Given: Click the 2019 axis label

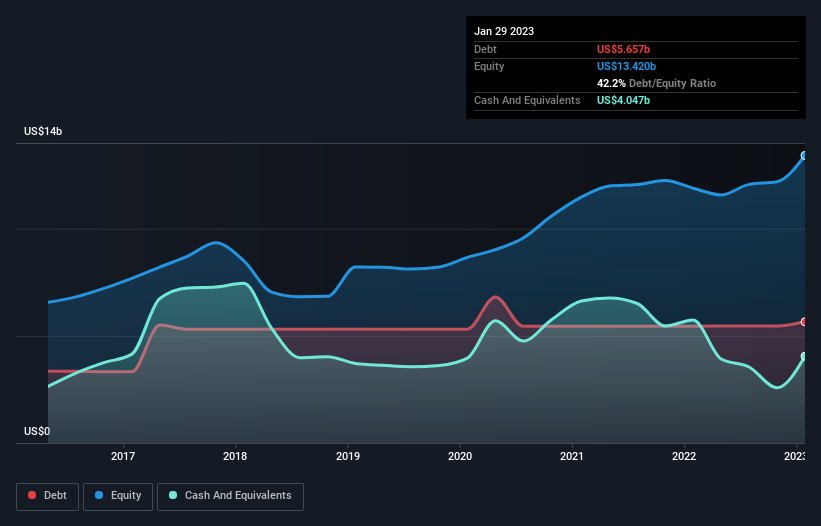Looking at the screenshot, I should click(348, 456).
